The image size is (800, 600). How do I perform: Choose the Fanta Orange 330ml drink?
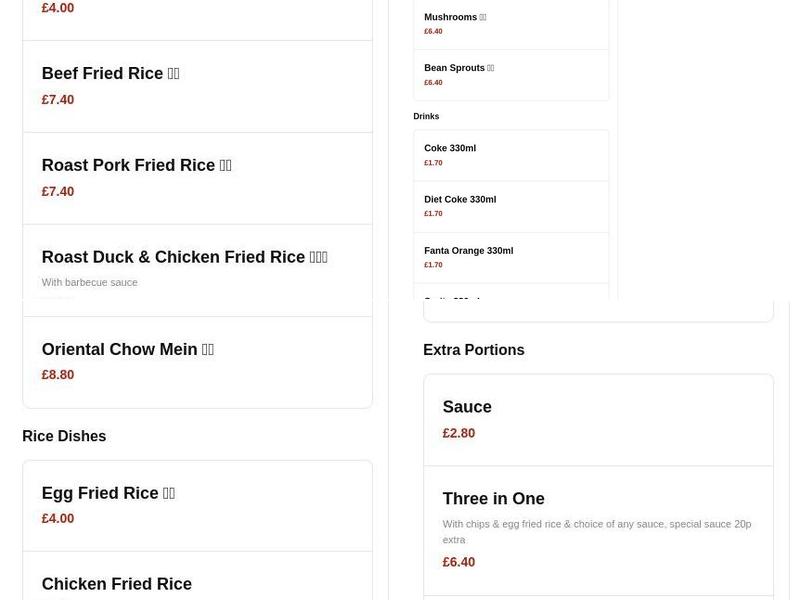point(468,251)
